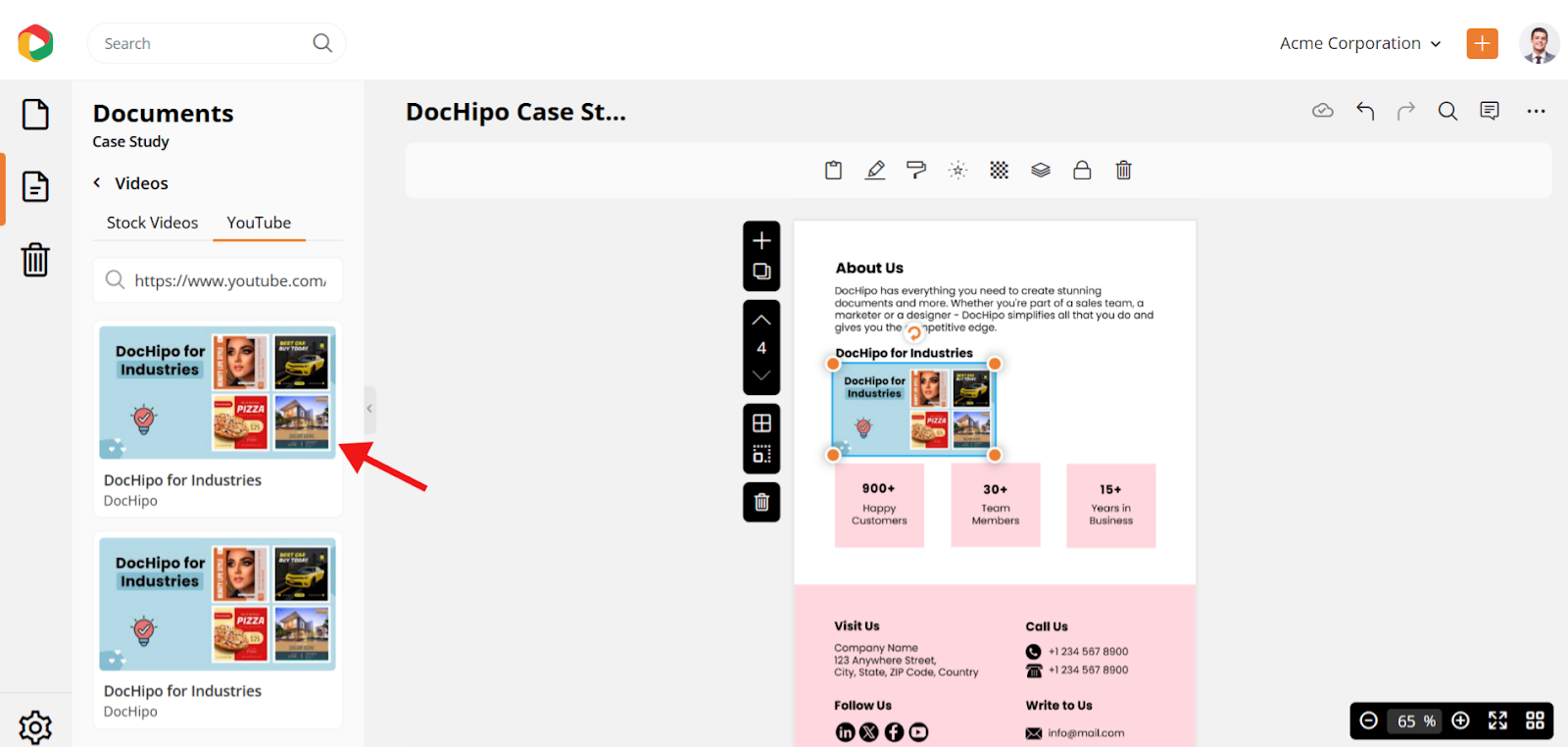Click the Facebook icon on canvas
Image resolution: width=1568 pixels, height=747 pixels.
tap(894, 732)
